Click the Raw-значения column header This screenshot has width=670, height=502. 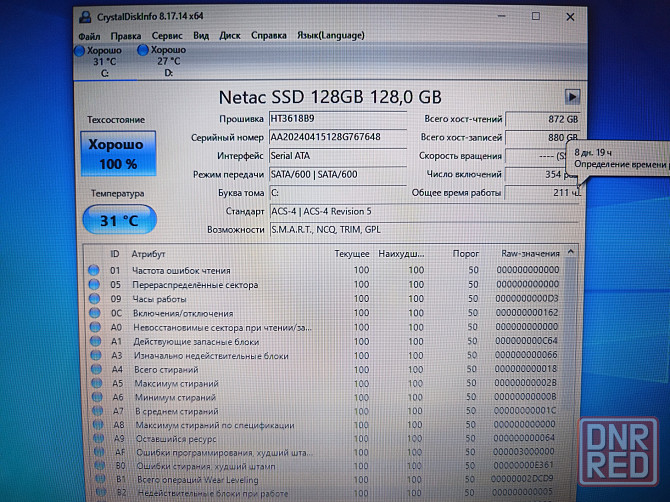(530, 254)
